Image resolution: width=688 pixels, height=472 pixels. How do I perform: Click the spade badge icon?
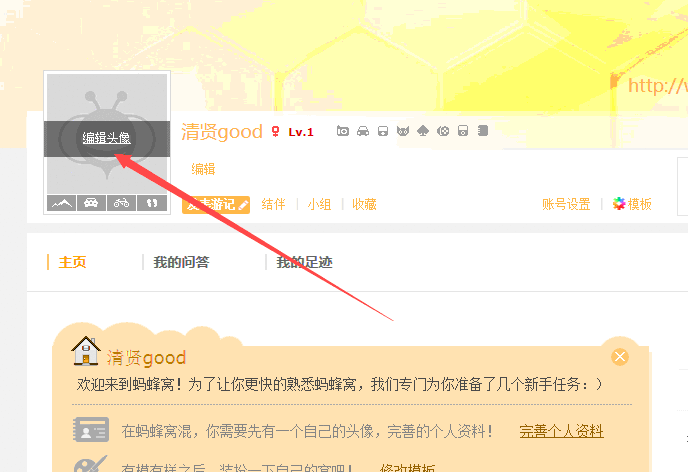[423, 131]
